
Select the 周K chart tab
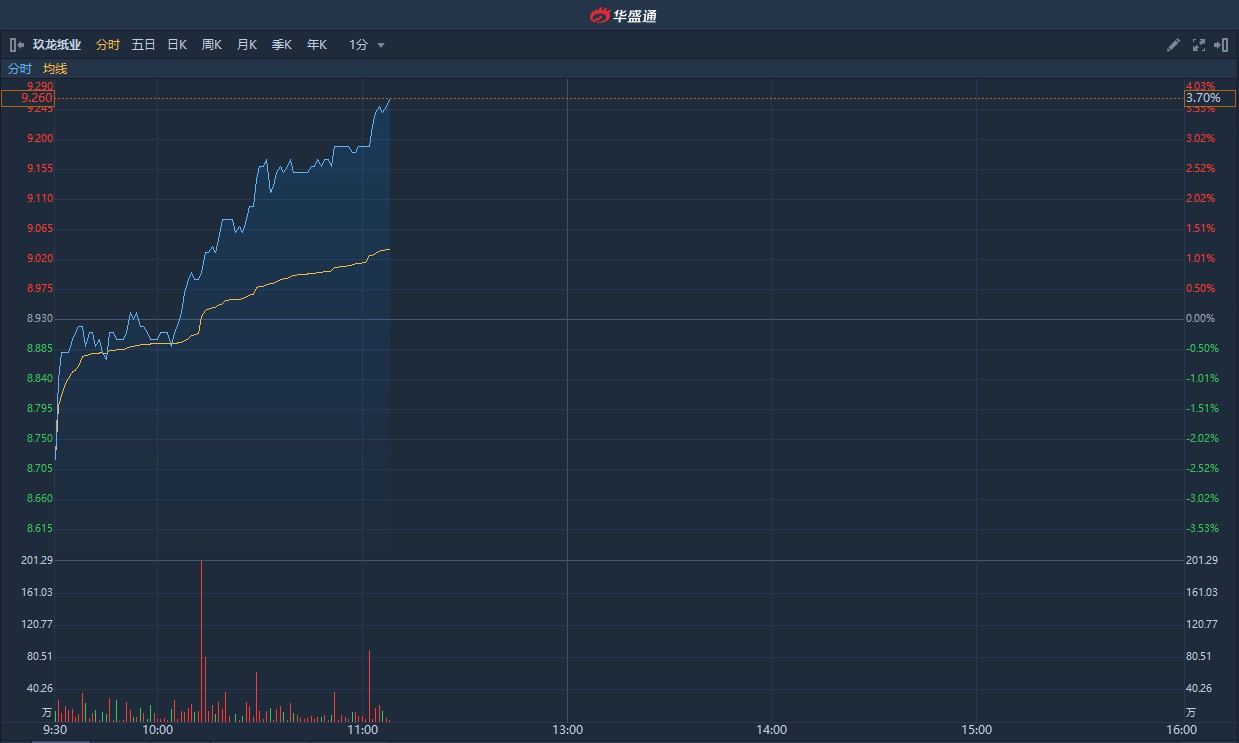click(x=212, y=45)
